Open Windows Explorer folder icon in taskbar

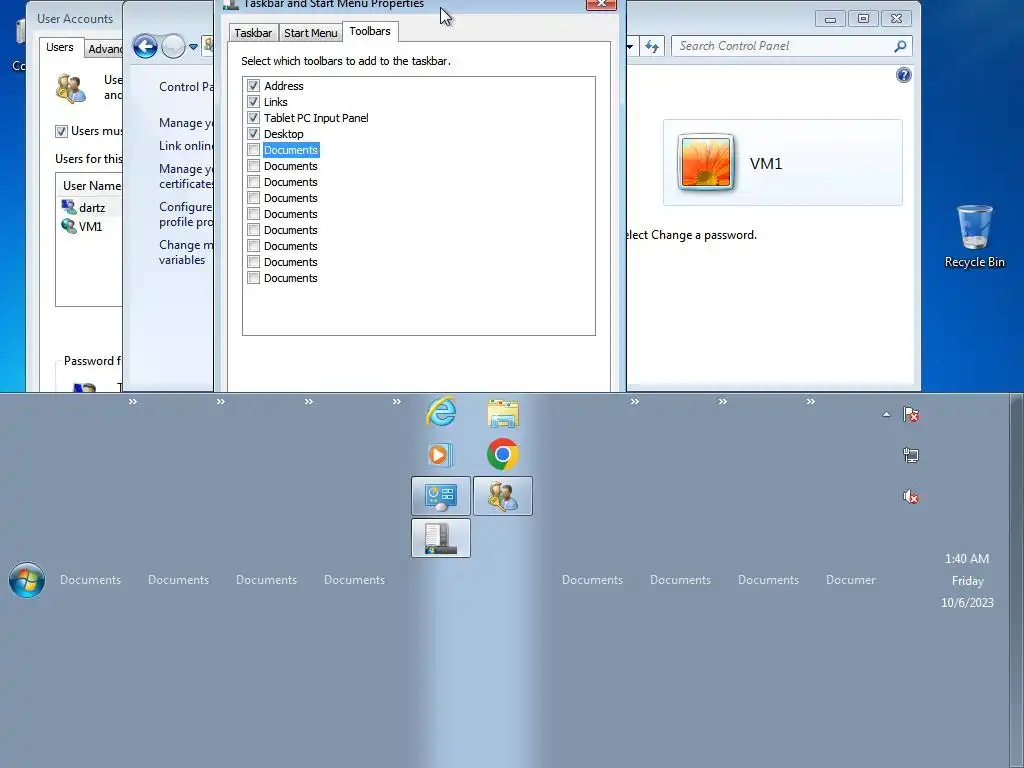click(503, 413)
